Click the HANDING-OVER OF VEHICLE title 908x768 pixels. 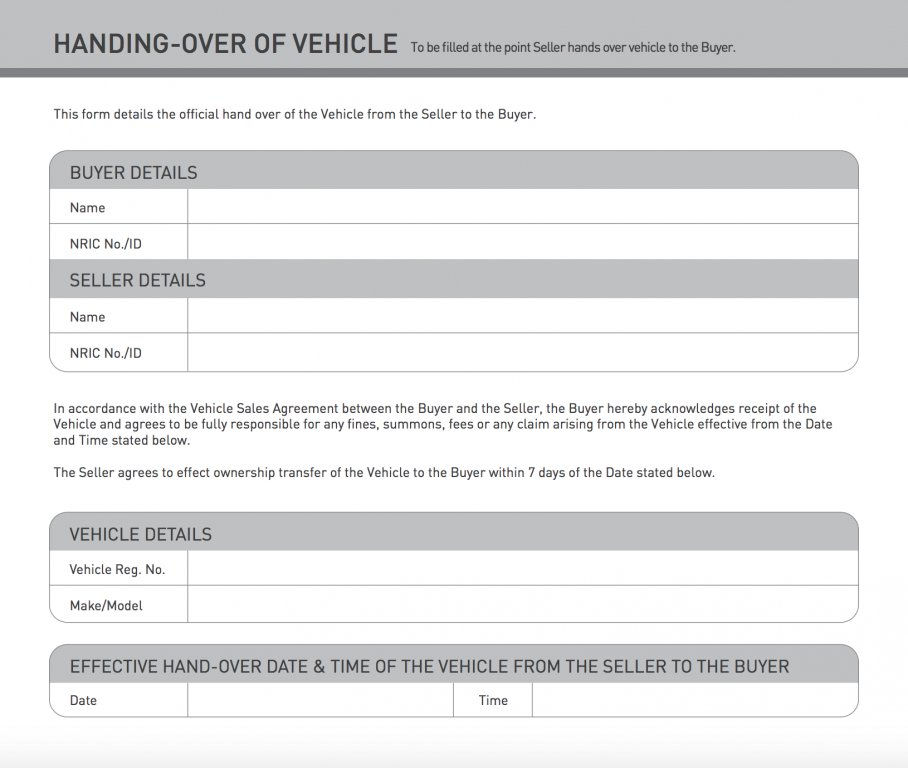click(226, 44)
